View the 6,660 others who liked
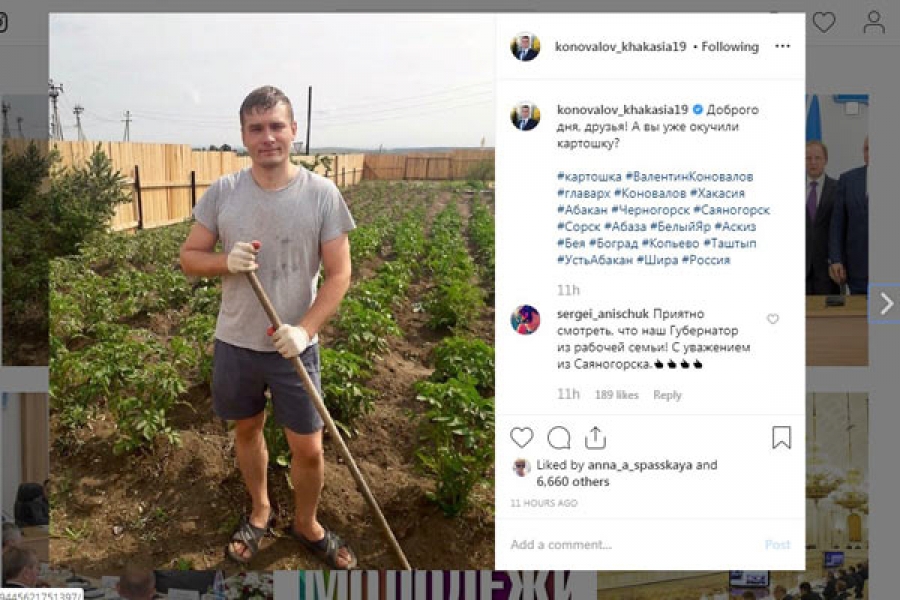This screenshot has width=900, height=600. (572, 482)
